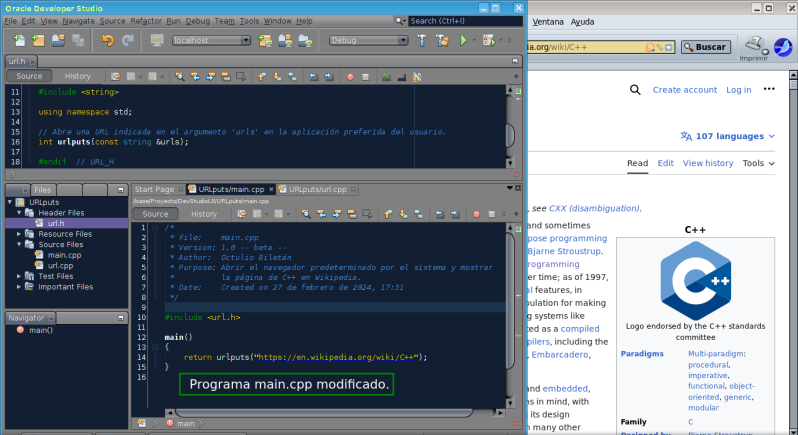This screenshot has height=435, width=798.
Task: Click the Buscar button in the browser
Action: point(708,47)
